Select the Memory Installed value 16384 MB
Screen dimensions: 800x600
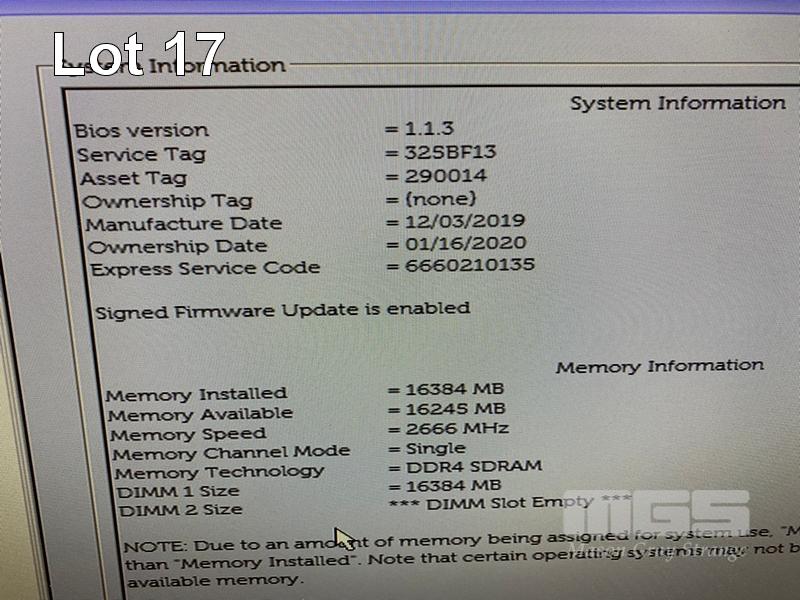(x=455, y=389)
